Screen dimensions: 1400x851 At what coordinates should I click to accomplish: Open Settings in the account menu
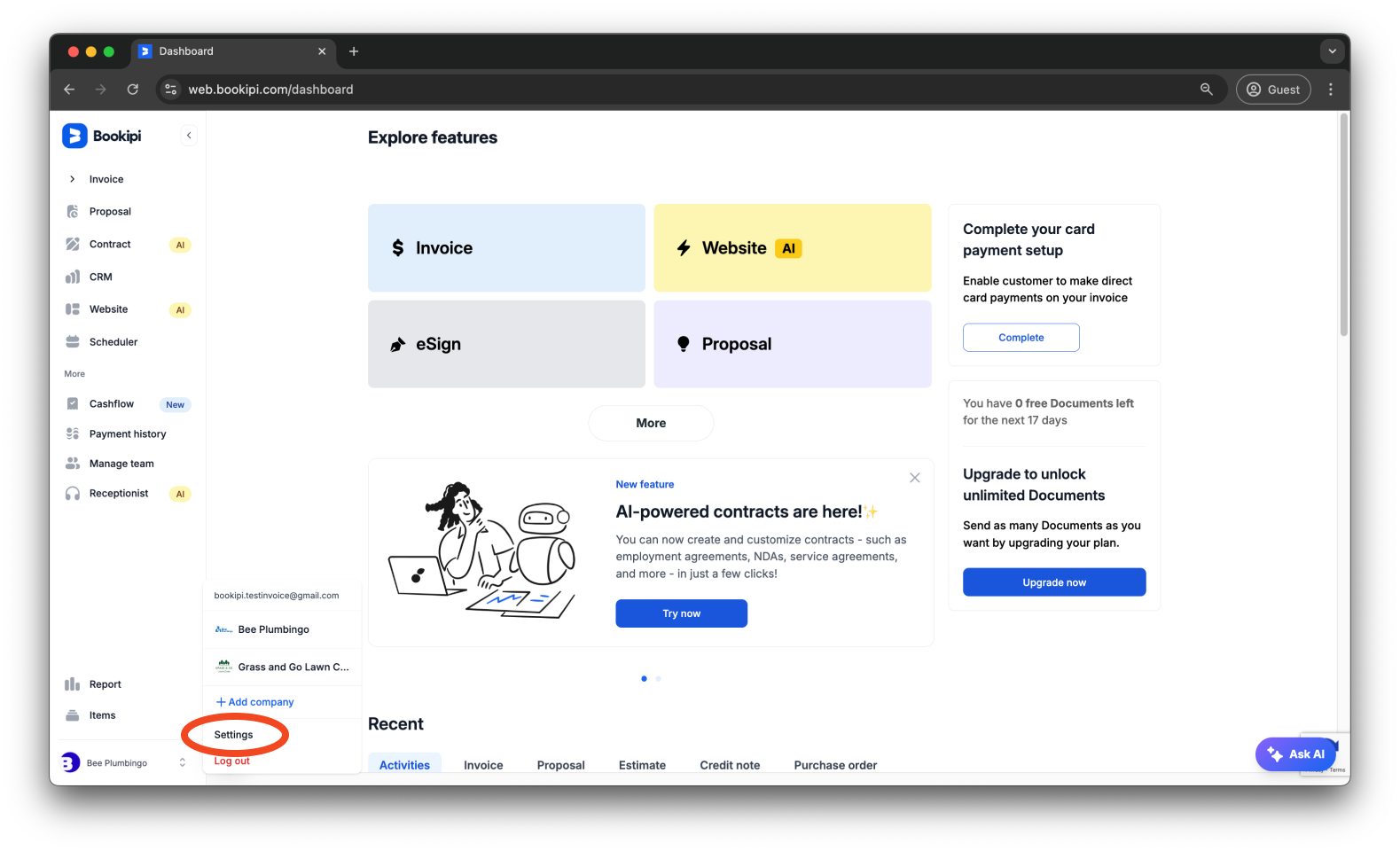pos(233,735)
